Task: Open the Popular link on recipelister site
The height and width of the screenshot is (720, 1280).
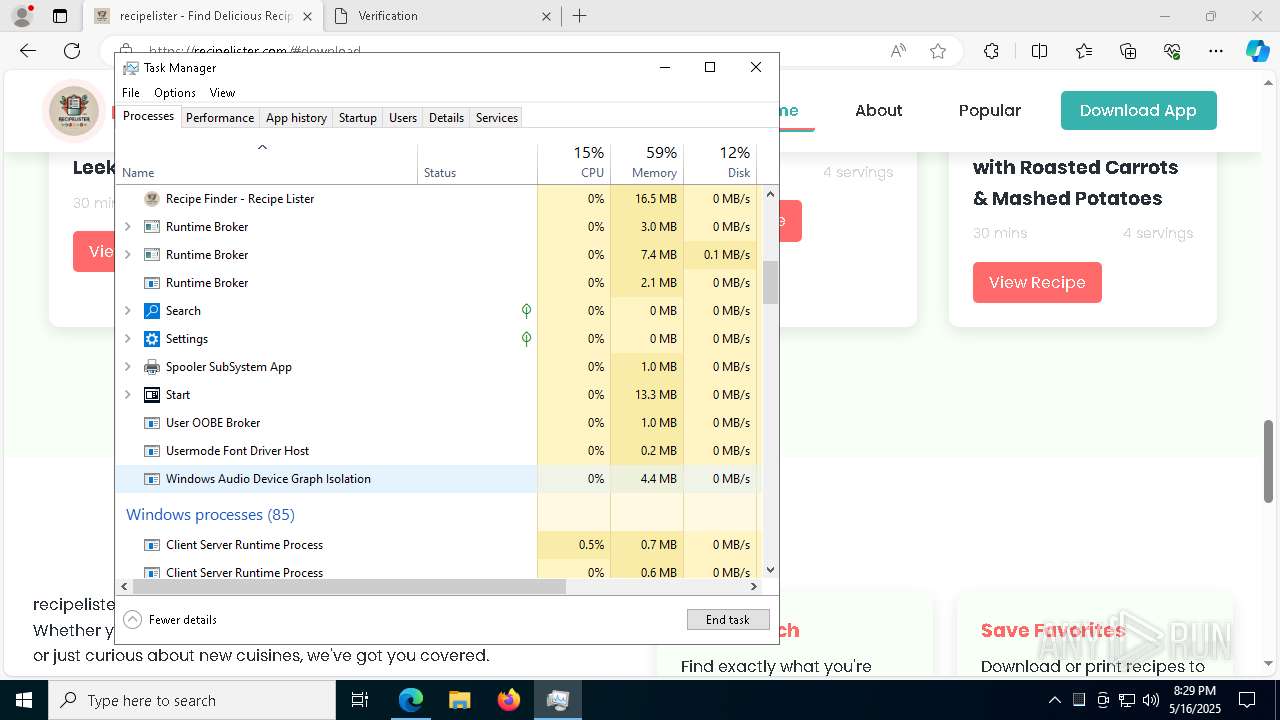Action: point(990,111)
